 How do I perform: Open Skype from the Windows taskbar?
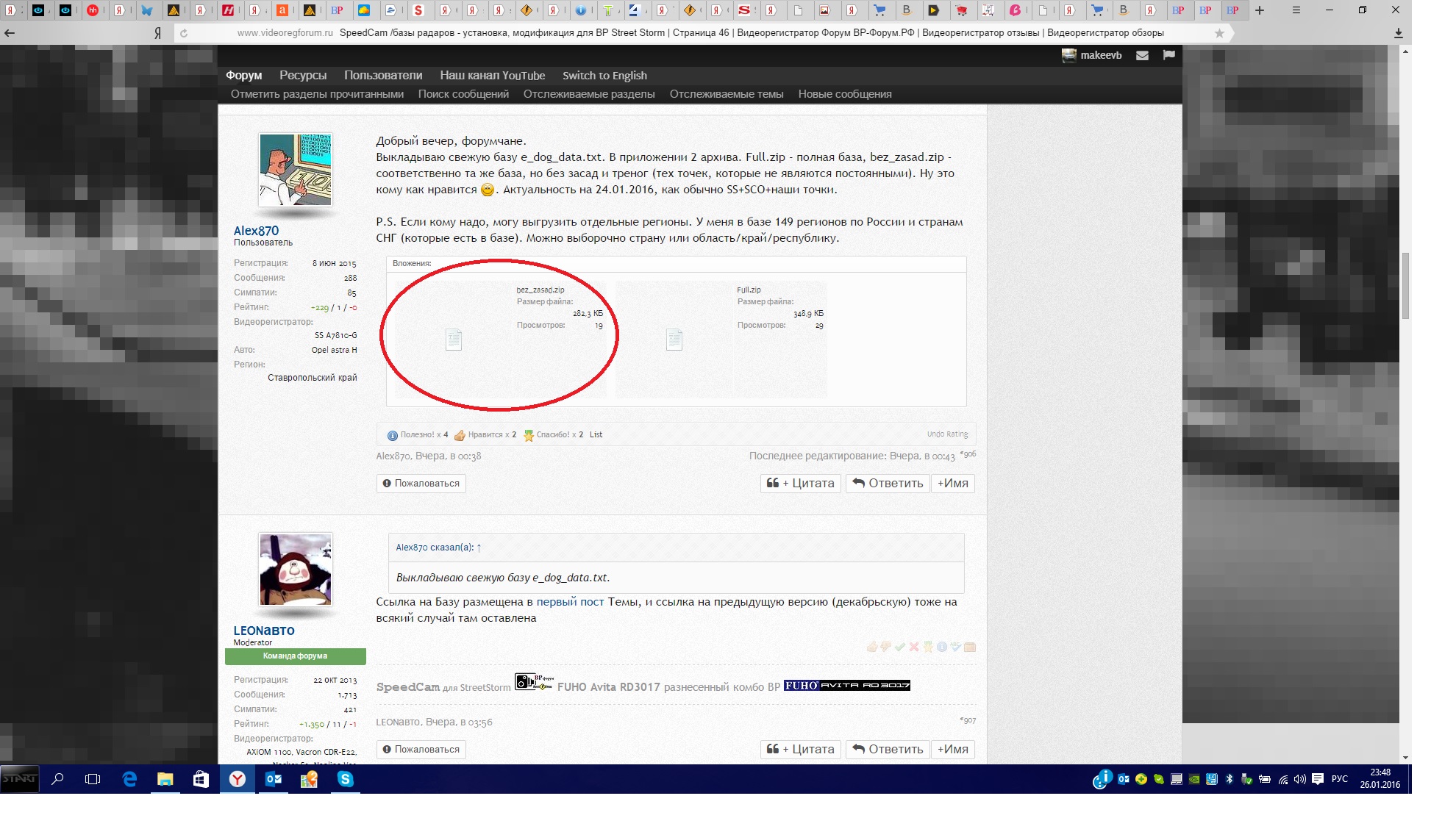[x=345, y=779]
